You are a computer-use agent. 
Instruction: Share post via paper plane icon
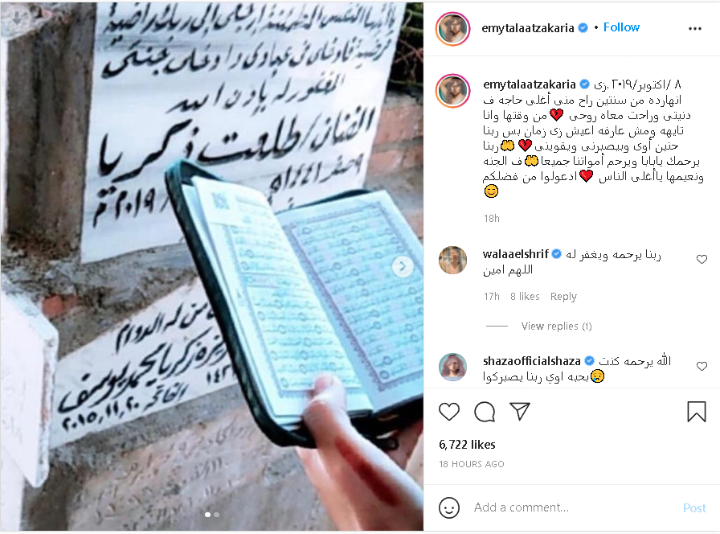(520, 411)
